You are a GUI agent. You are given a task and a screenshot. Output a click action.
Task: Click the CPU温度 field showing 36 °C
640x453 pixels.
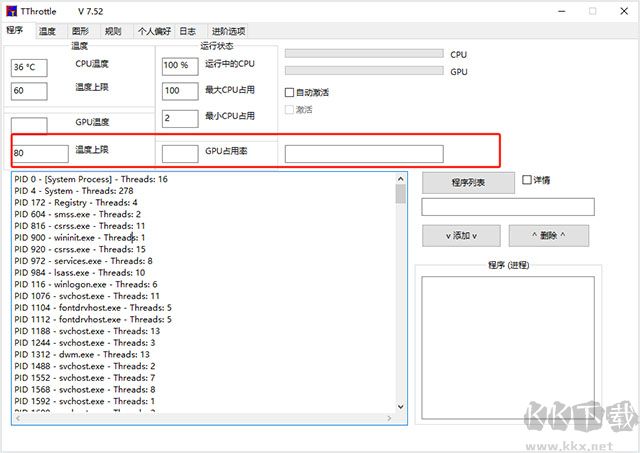[29, 67]
